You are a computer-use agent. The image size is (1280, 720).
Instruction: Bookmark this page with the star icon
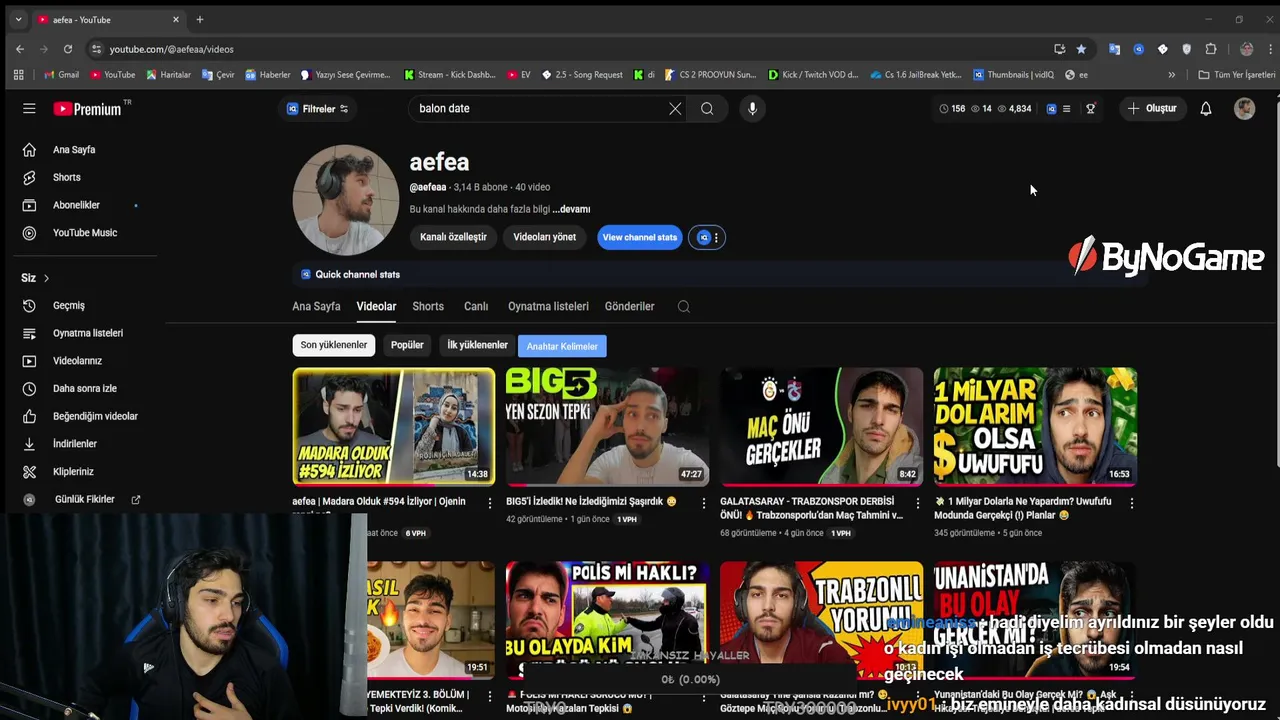(1081, 49)
